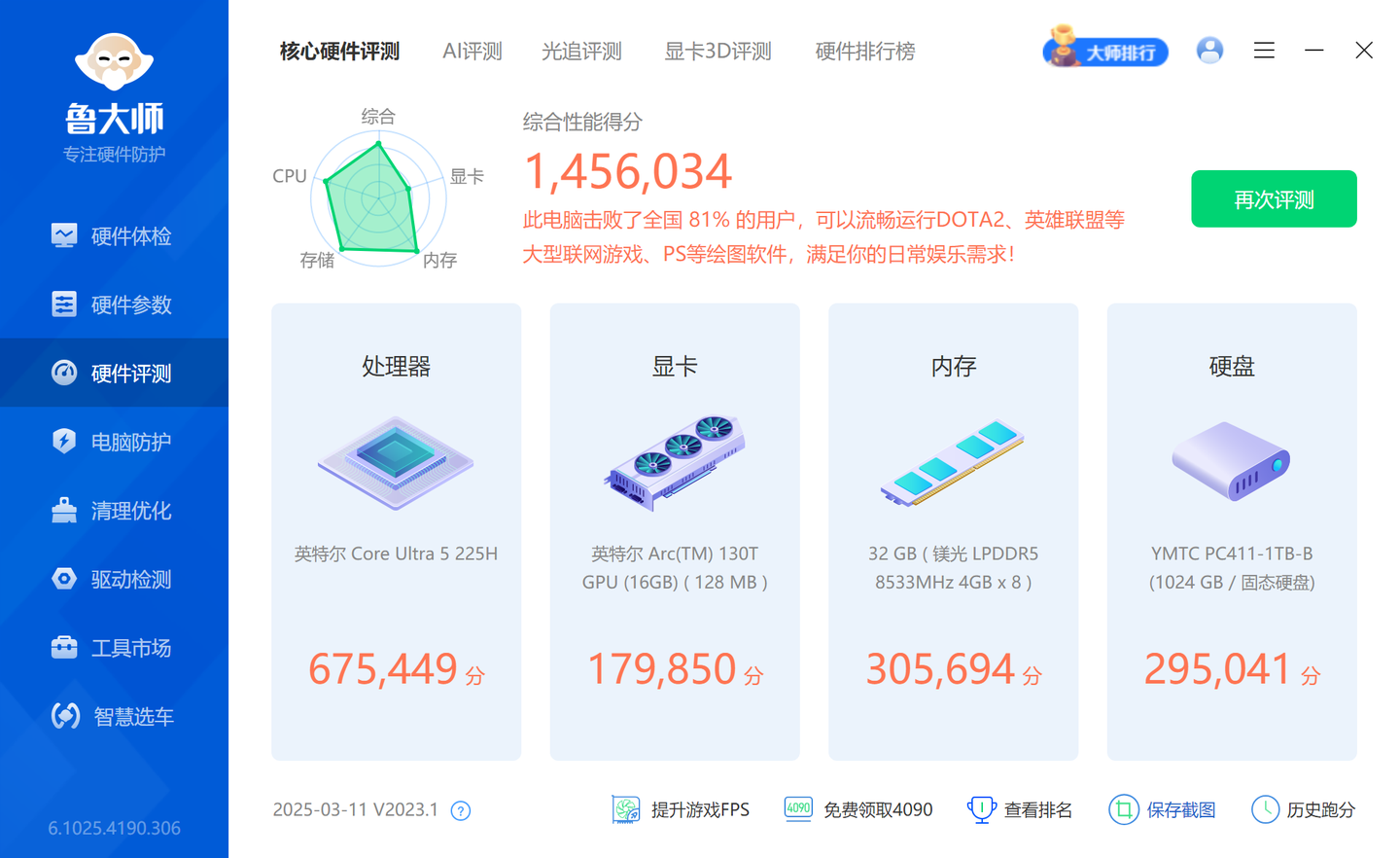The height and width of the screenshot is (858, 1400).
Task: Select 硬件评测 sidebar item
Action: pos(114,373)
